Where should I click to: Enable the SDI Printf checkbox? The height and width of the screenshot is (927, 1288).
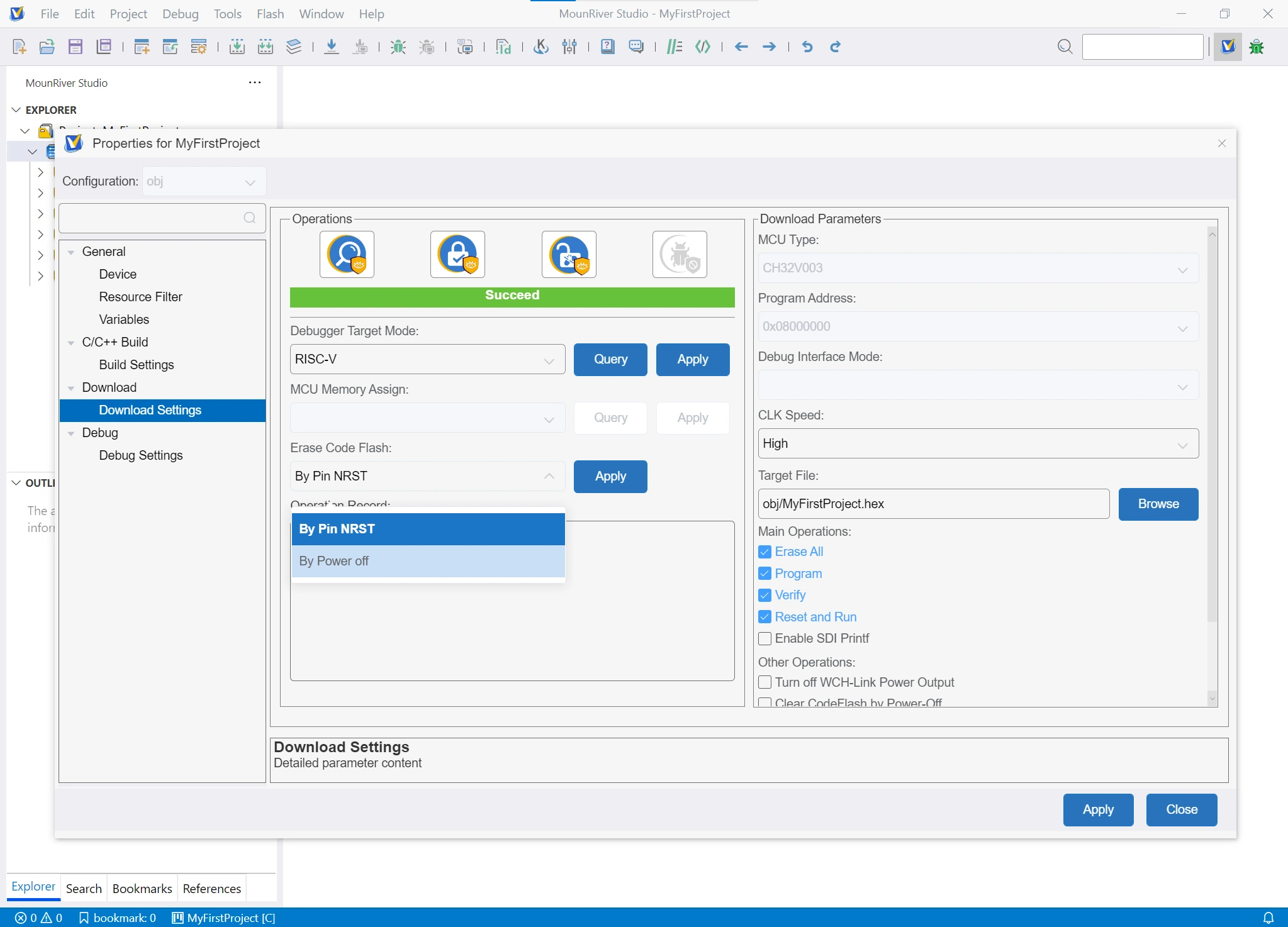[764, 638]
